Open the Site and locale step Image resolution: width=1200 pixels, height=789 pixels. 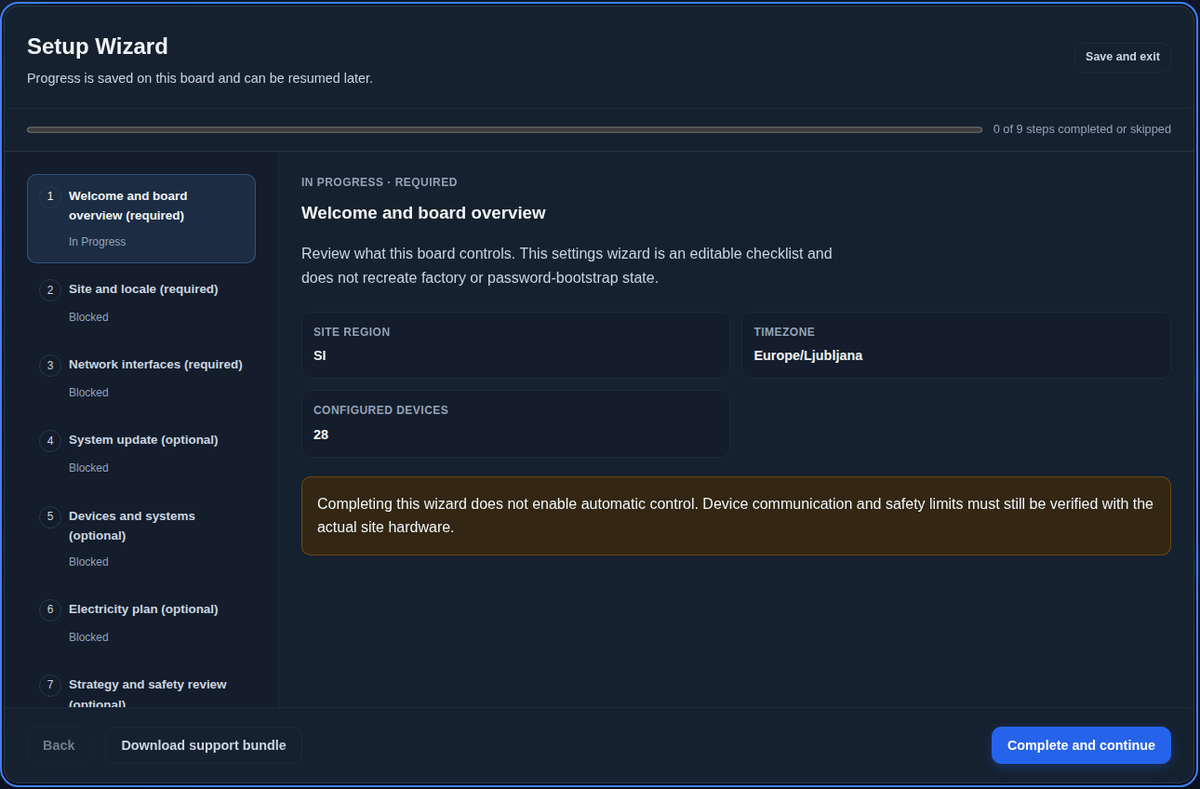click(141, 302)
